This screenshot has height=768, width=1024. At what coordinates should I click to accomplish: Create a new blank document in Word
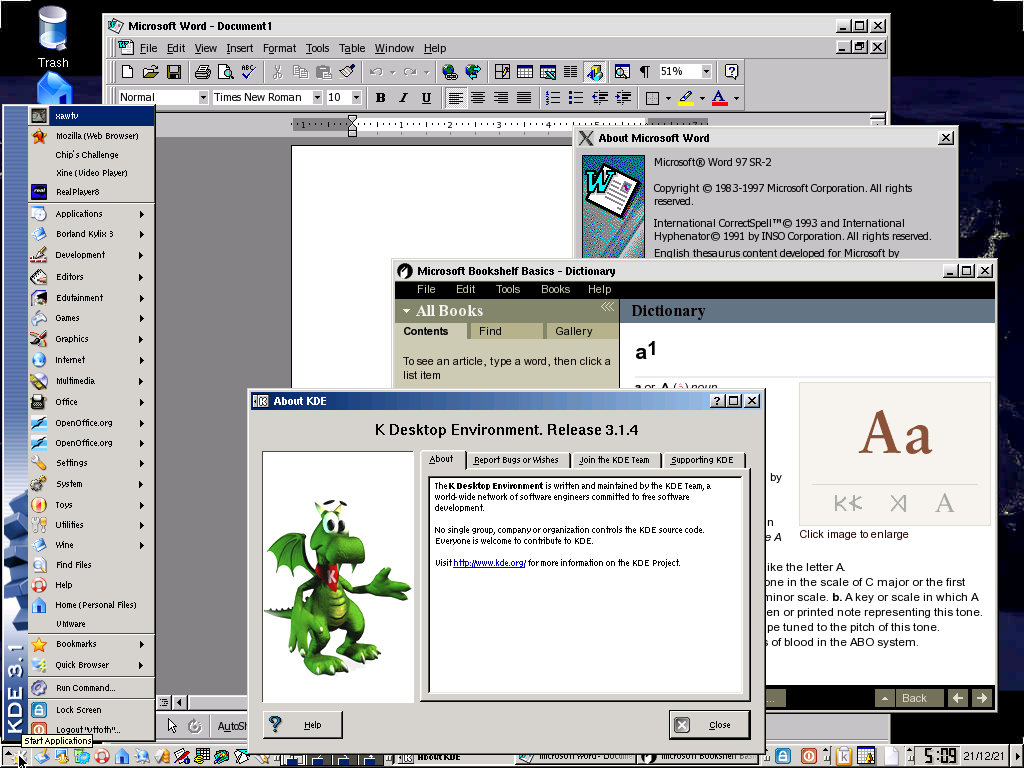pyautogui.click(x=128, y=72)
